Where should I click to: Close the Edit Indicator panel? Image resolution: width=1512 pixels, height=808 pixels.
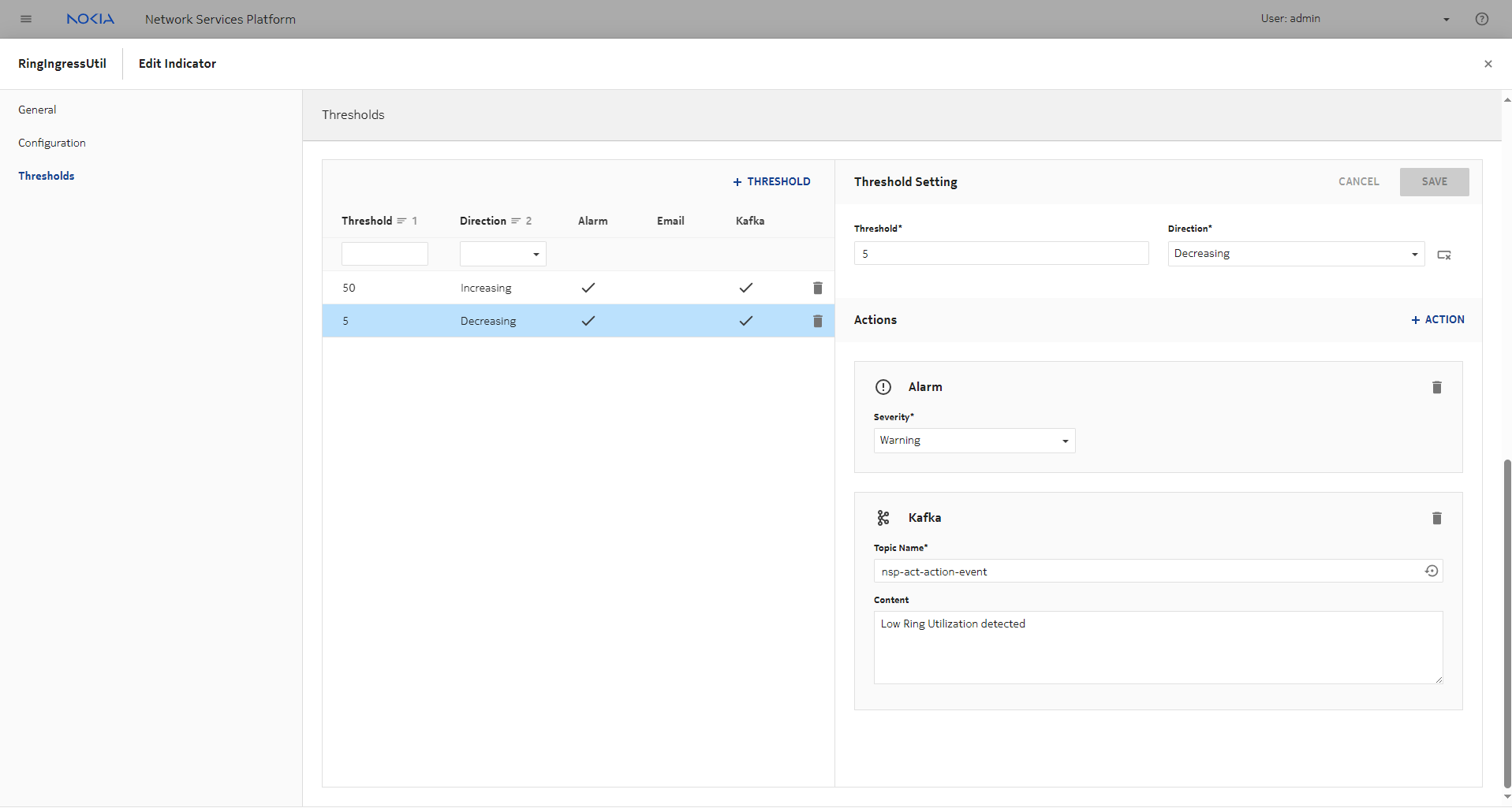coord(1488,64)
